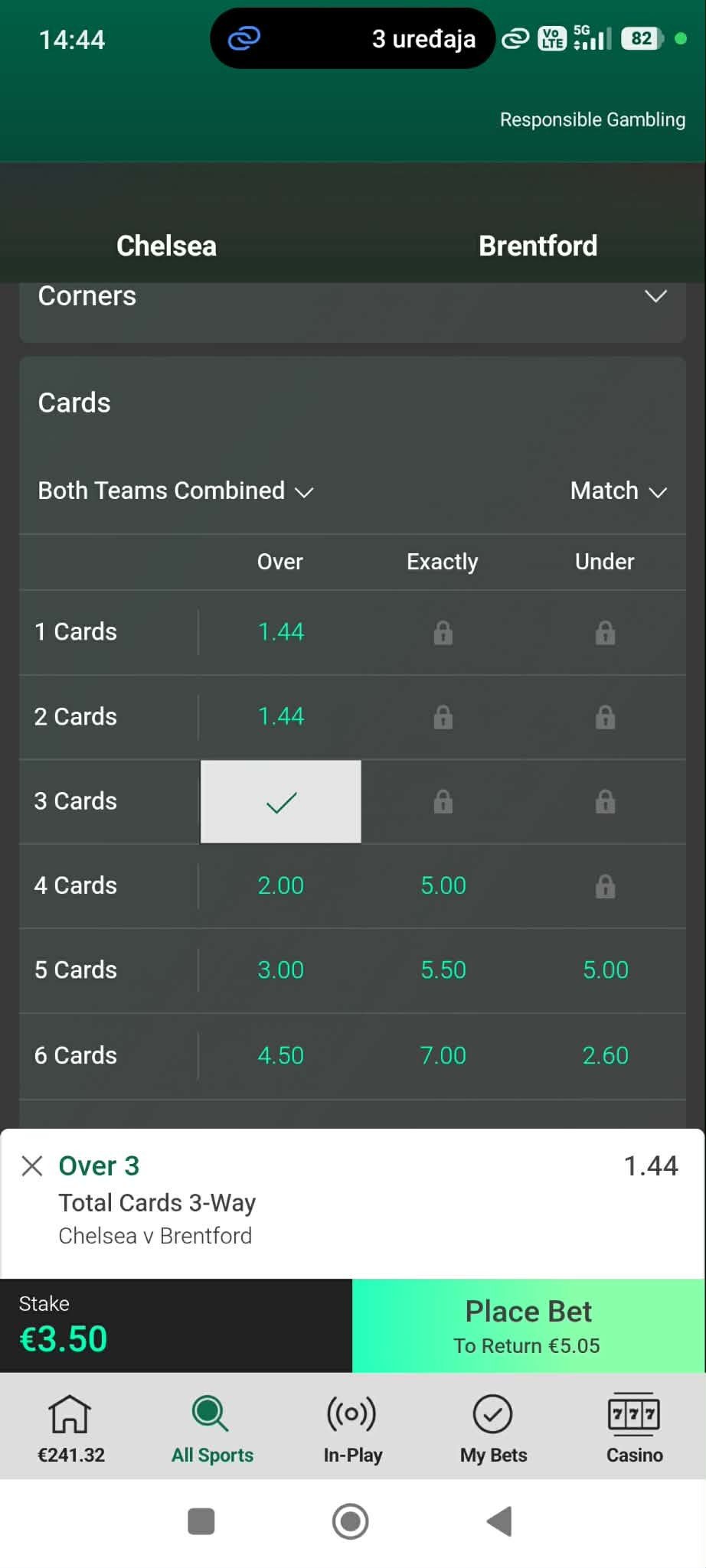Viewport: 706px width, 1568px height.
Task: Select Under 6 Cards odds 2.60
Action: click(605, 1055)
